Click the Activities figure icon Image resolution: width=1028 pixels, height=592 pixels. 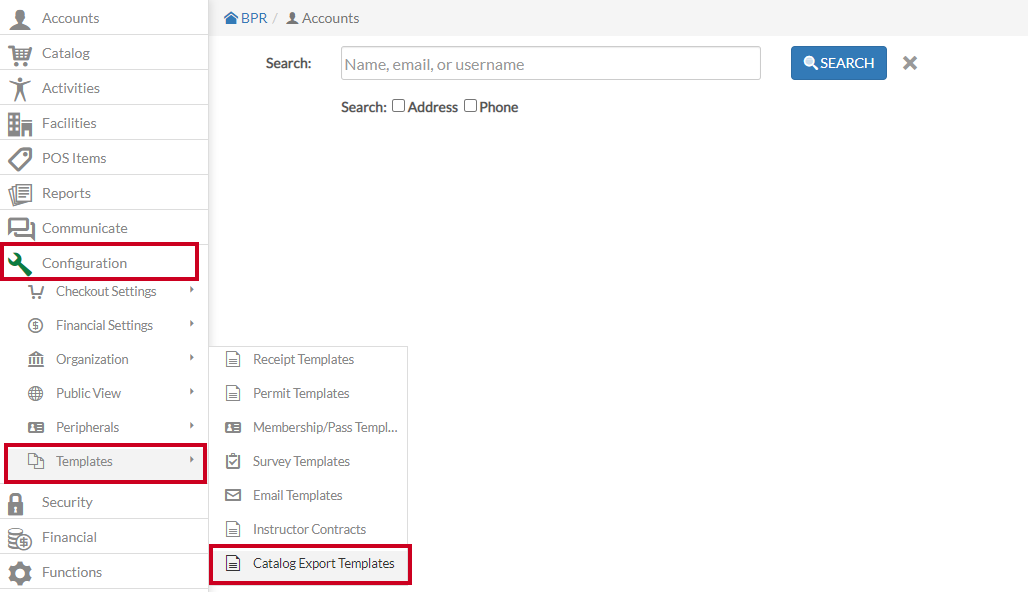point(20,89)
